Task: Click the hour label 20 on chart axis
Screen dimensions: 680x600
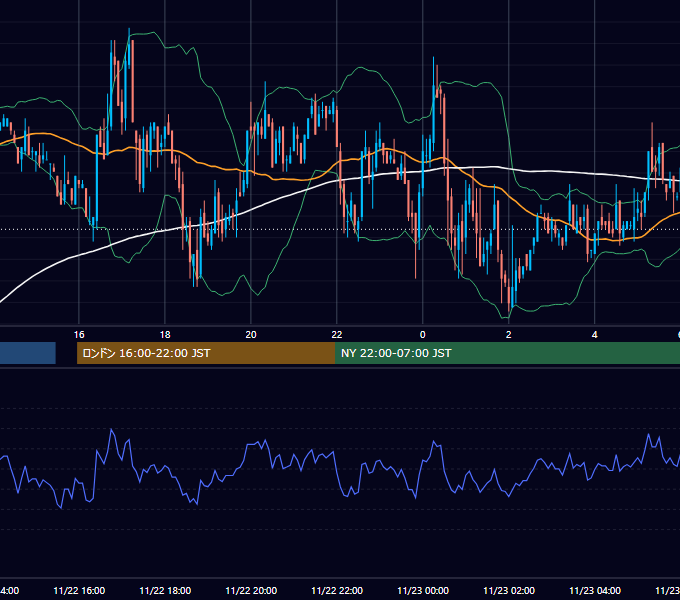Action: pyautogui.click(x=251, y=335)
